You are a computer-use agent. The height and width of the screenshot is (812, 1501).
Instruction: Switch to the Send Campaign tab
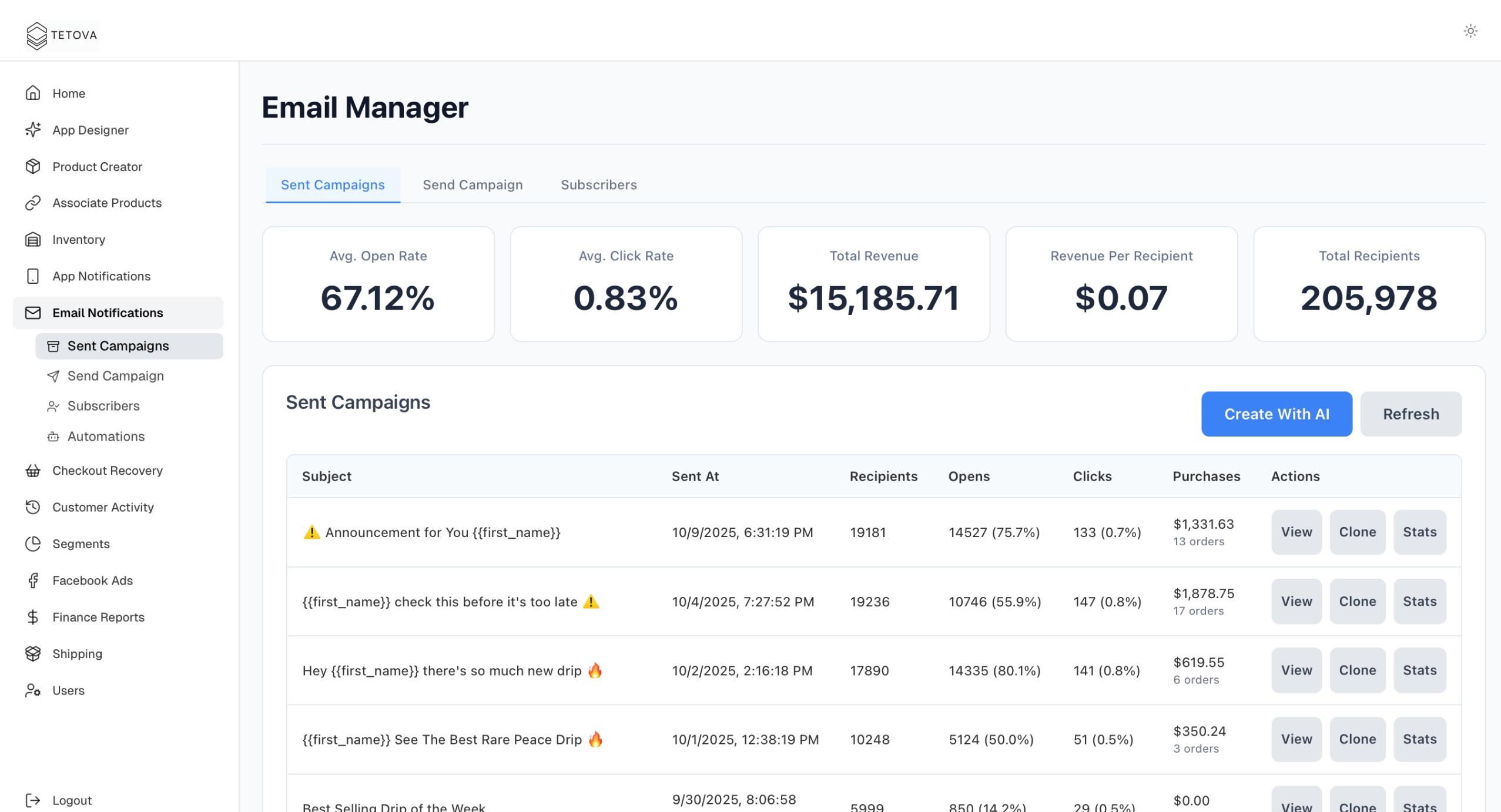pos(473,185)
